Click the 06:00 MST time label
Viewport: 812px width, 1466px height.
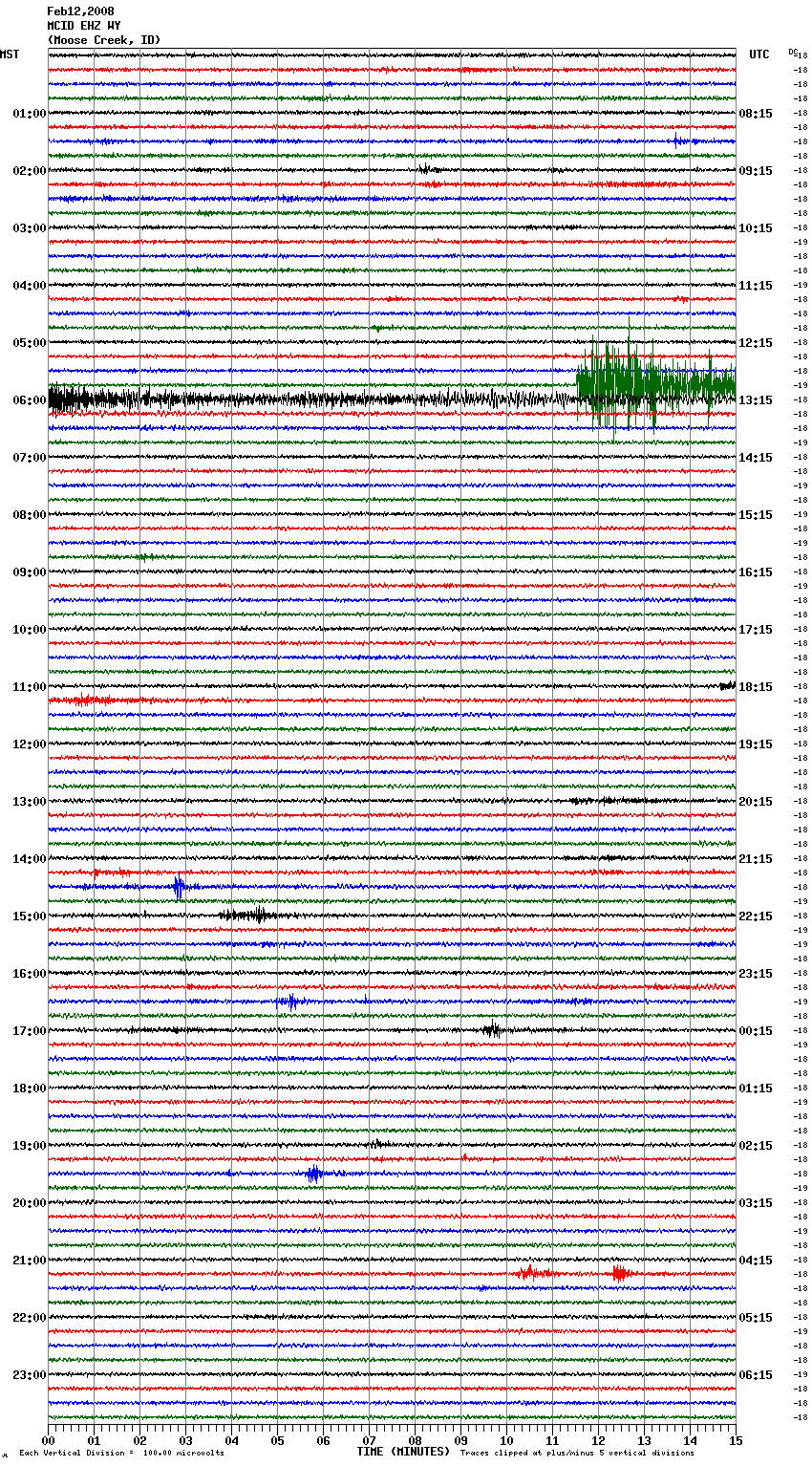30,400
